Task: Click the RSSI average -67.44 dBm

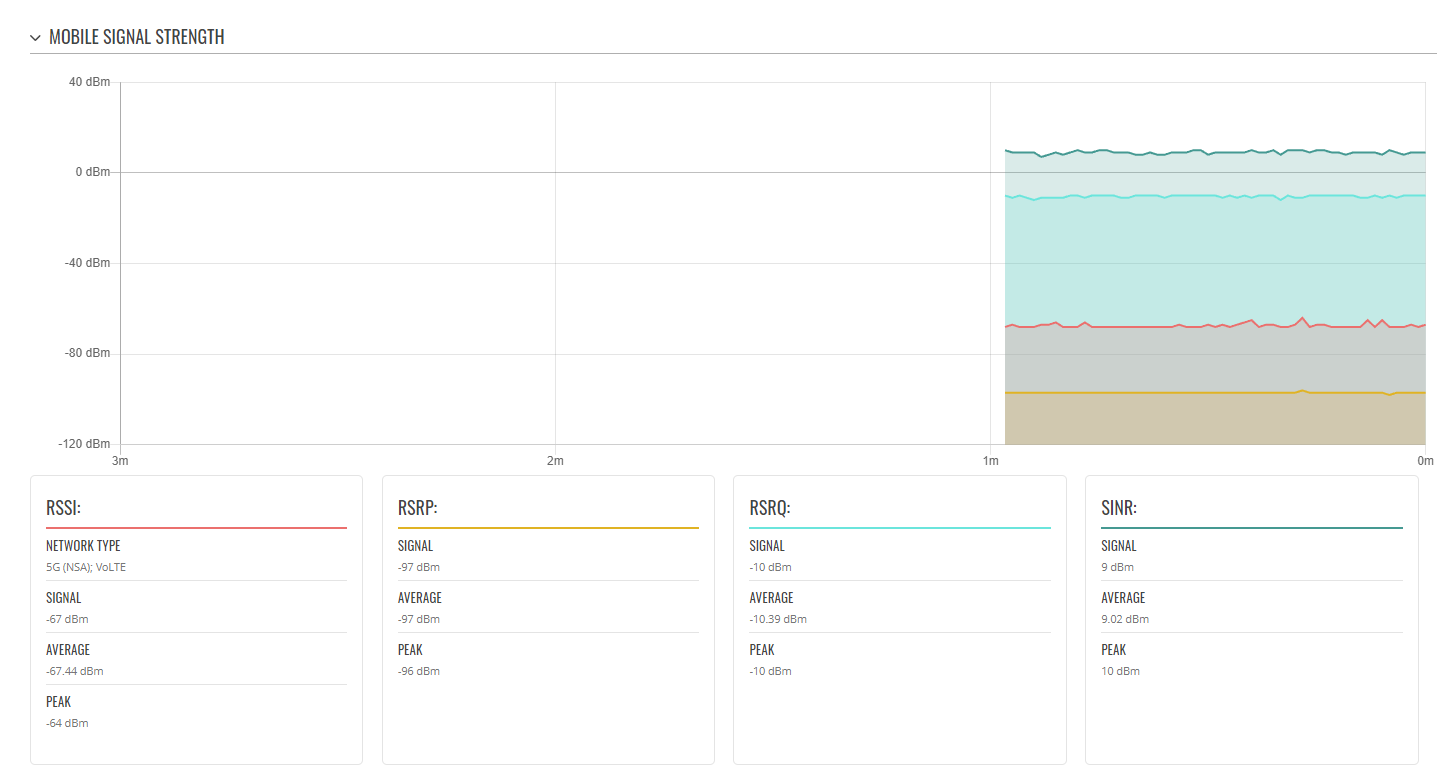Action: coord(74,671)
